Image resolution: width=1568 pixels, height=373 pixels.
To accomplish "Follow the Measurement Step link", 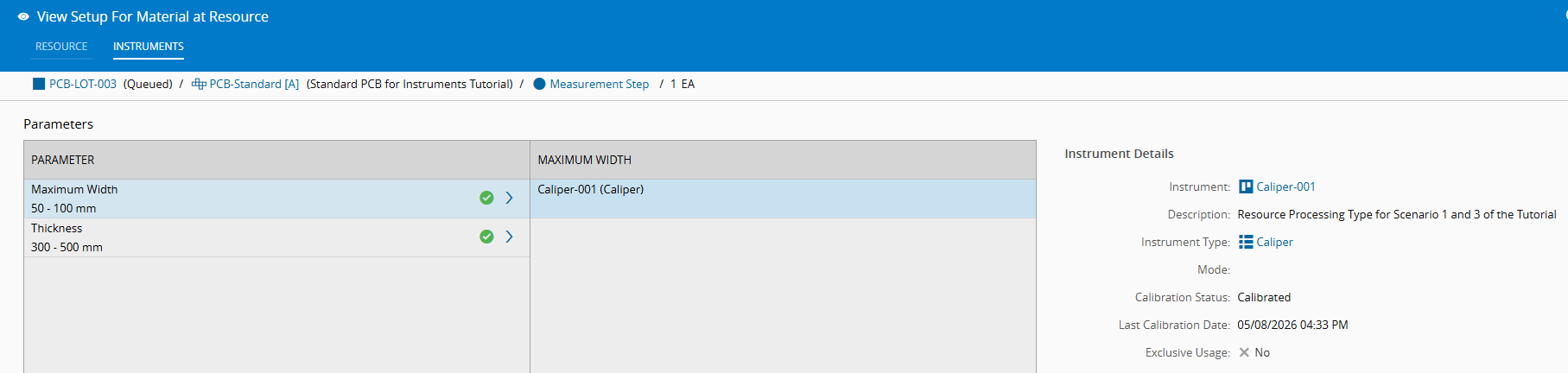I will [x=600, y=84].
